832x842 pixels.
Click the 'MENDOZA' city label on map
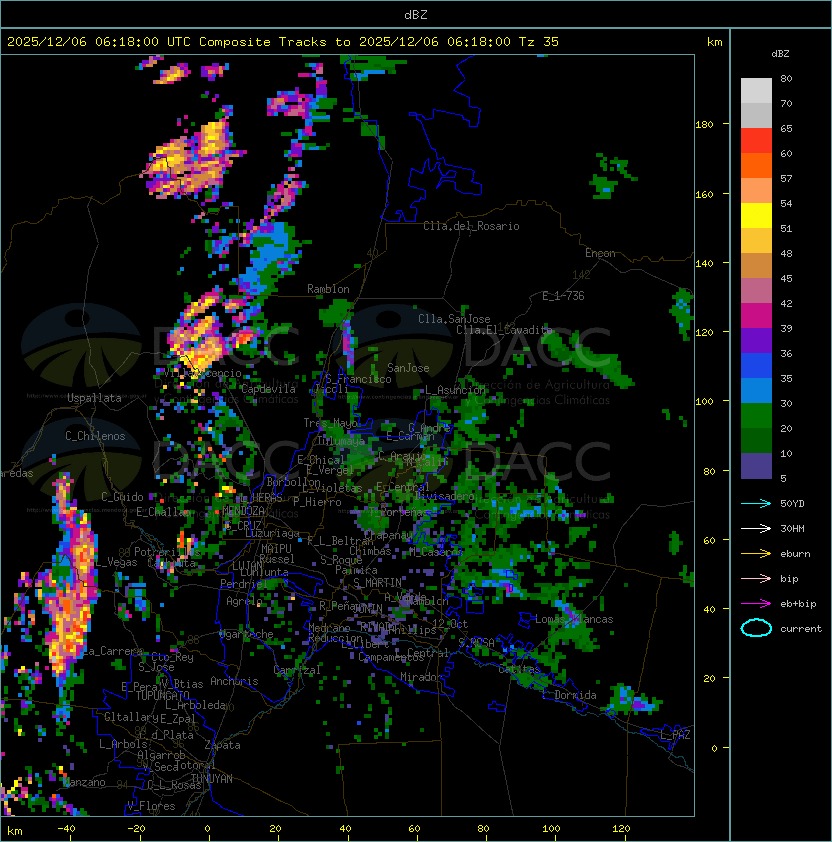(x=243, y=511)
